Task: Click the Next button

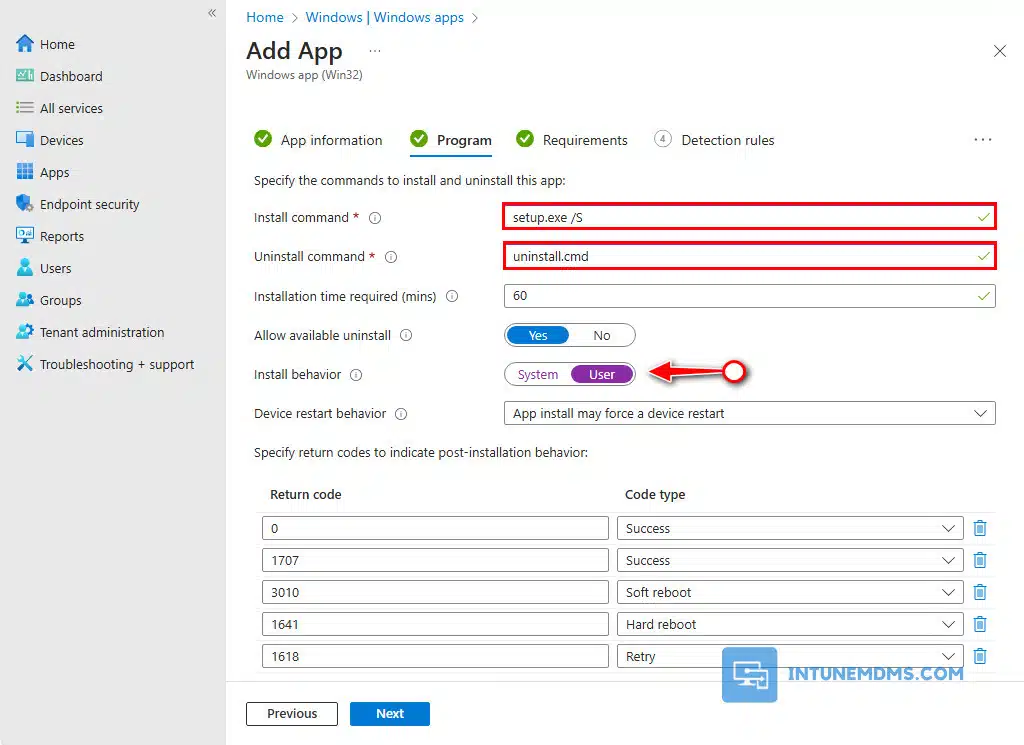Action: click(x=390, y=714)
